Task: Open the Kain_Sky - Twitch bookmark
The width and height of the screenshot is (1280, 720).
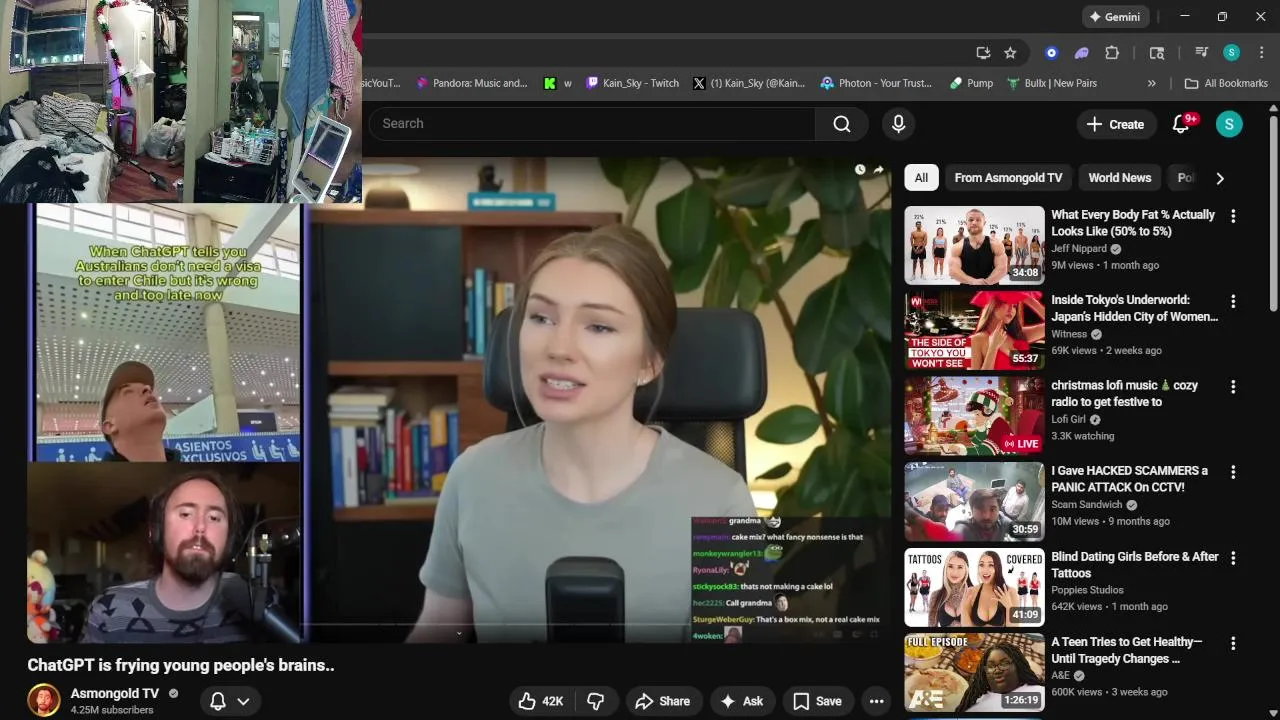Action: point(633,83)
